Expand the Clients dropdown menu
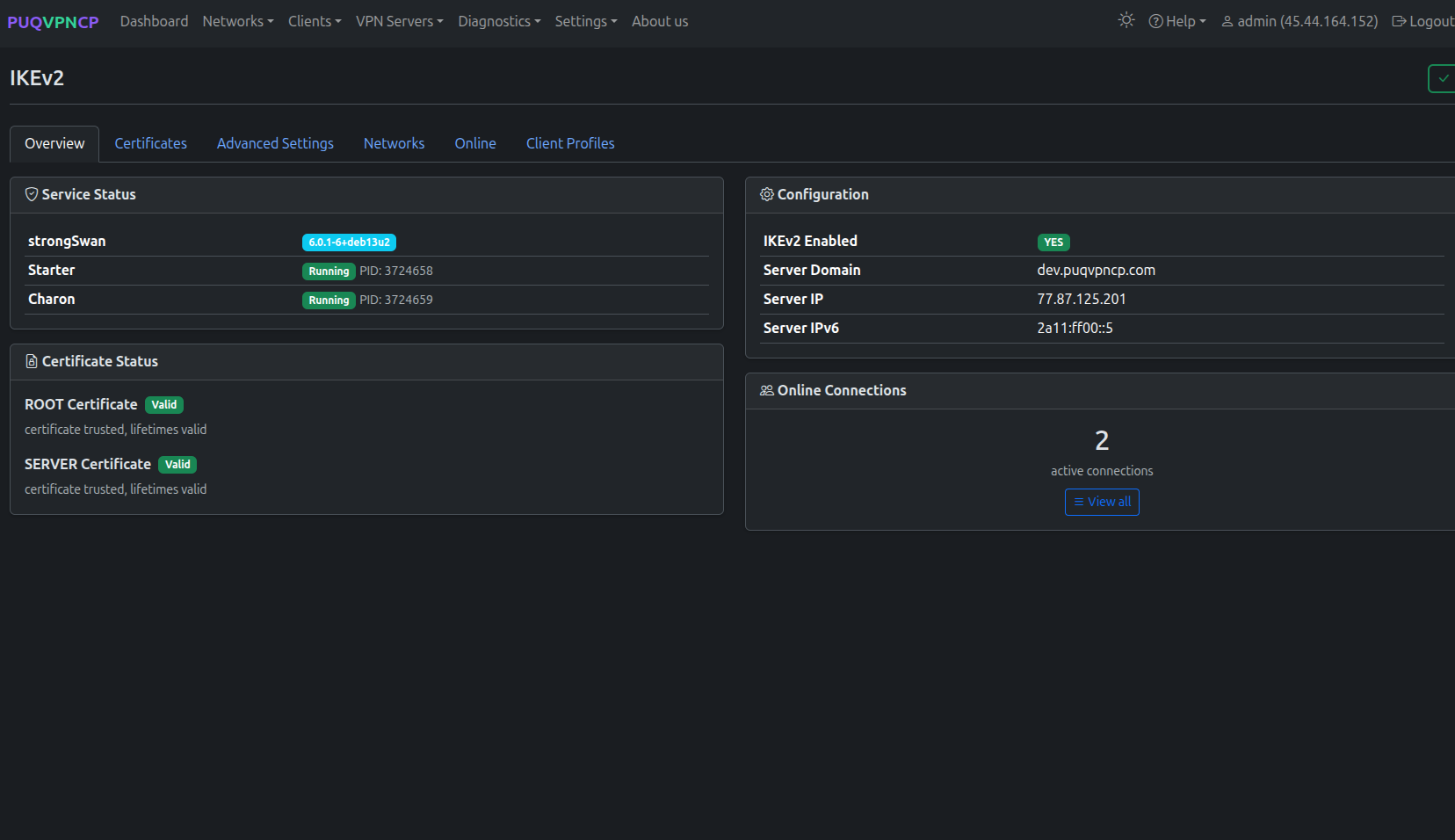1455x840 pixels. [x=315, y=21]
